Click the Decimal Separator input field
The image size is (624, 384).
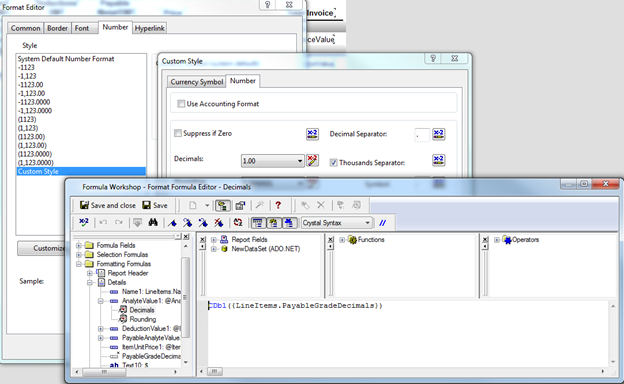click(x=422, y=135)
